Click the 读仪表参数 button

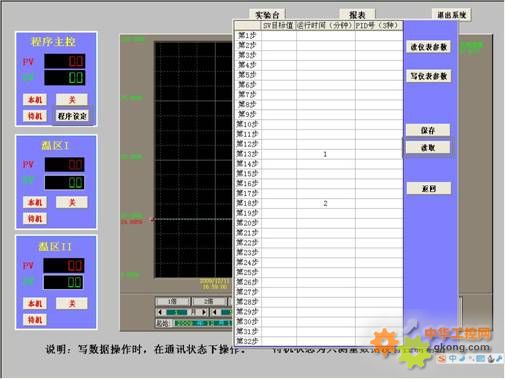[429, 47]
